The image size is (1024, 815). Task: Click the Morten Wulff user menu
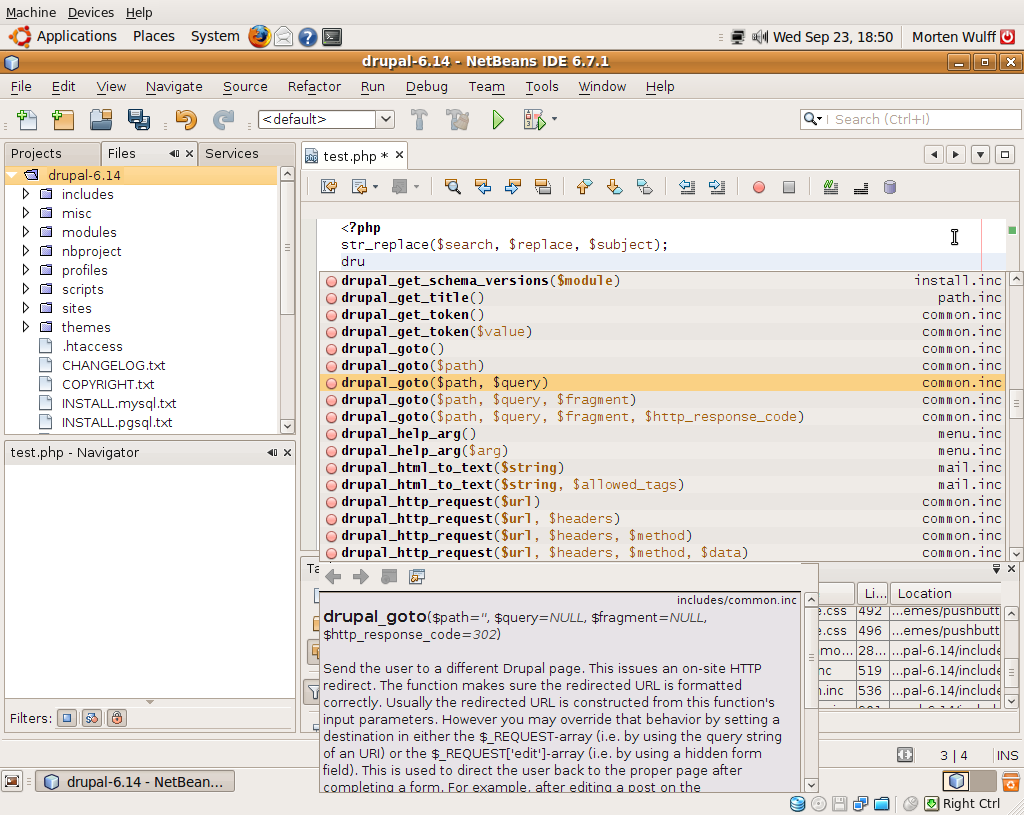pos(953,37)
